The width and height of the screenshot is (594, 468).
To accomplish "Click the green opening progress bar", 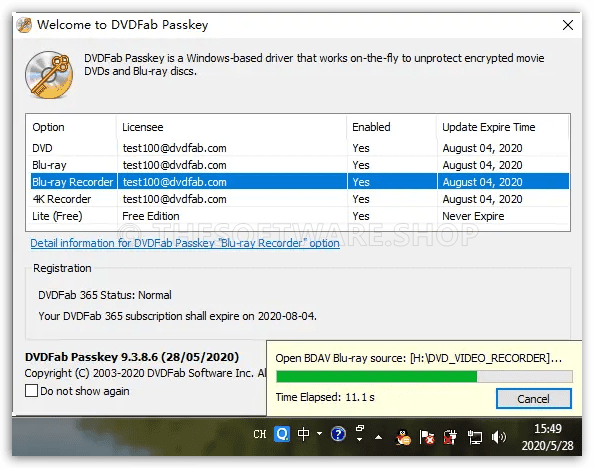I will pos(424,376).
